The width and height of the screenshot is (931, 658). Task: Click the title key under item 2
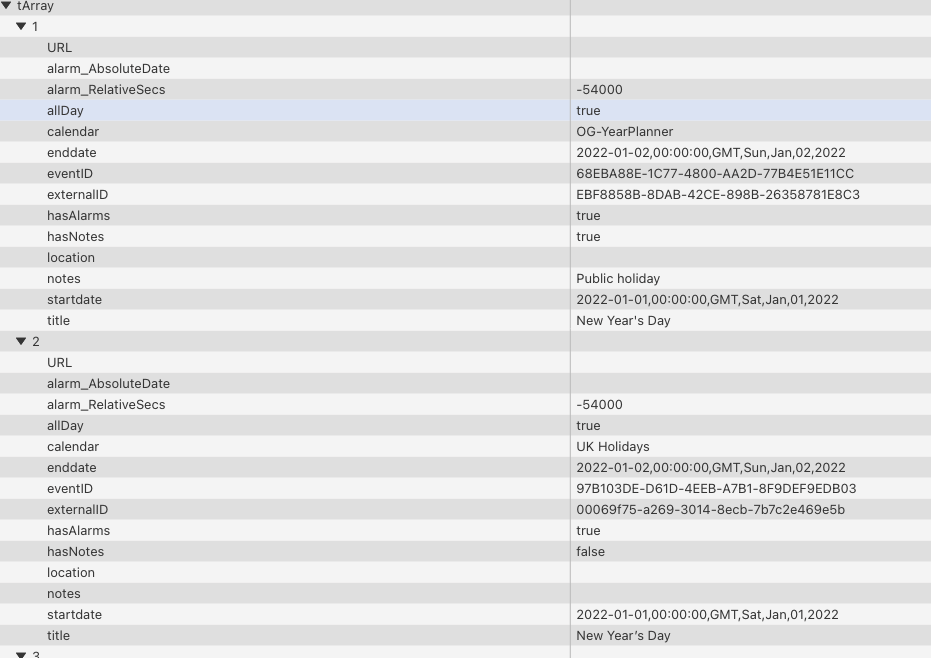tap(58, 636)
